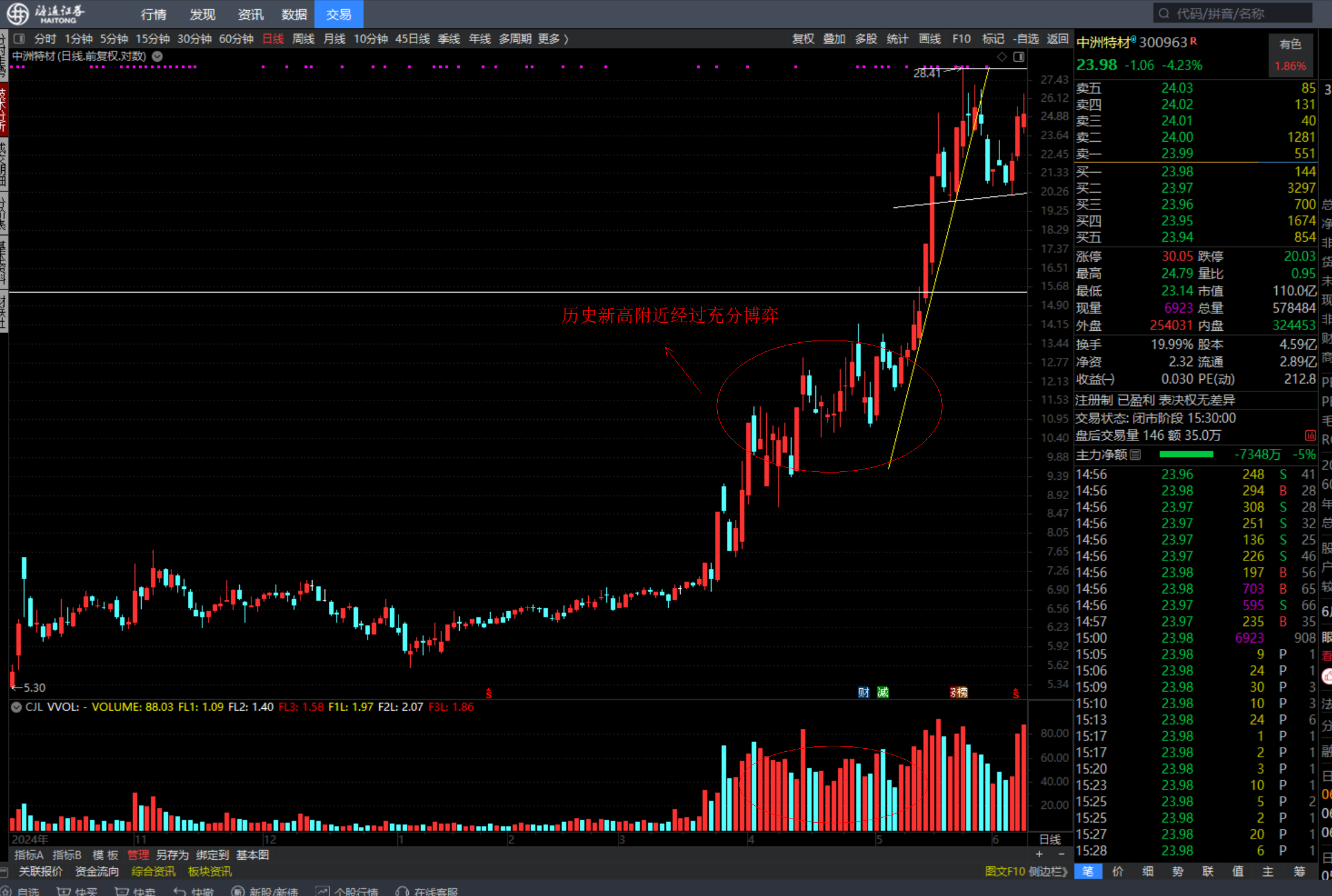Collapse the CJL VVOL indicator arrow

coord(16,706)
